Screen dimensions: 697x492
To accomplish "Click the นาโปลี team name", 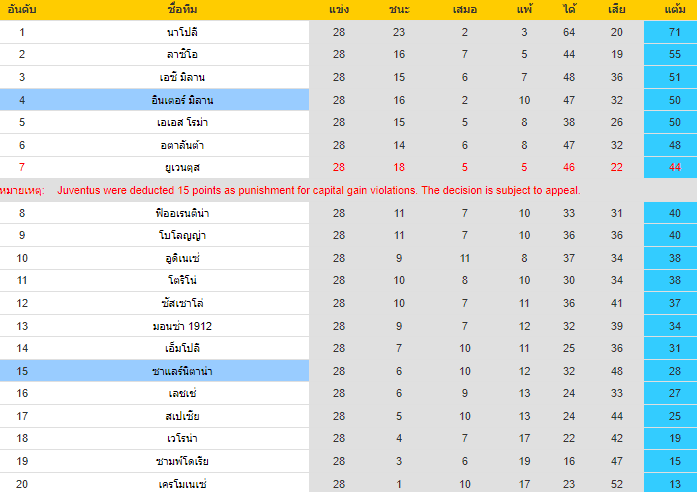I will click(x=182, y=32).
